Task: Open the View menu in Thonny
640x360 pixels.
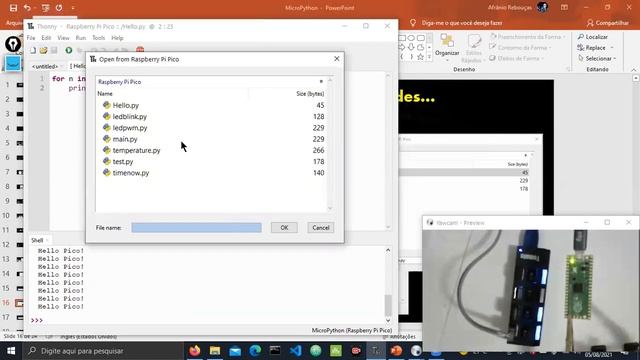Action: [x=63, y=38]
